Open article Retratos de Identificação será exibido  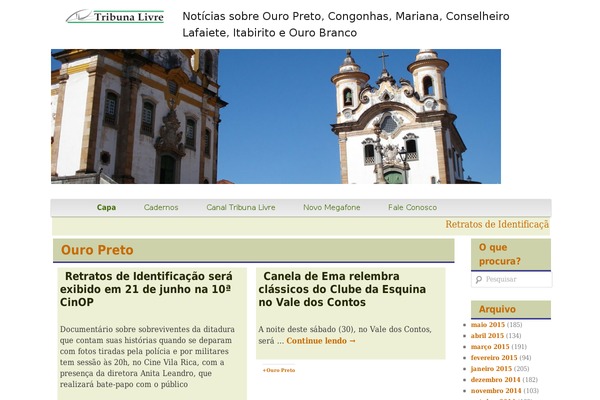(146, 289)
